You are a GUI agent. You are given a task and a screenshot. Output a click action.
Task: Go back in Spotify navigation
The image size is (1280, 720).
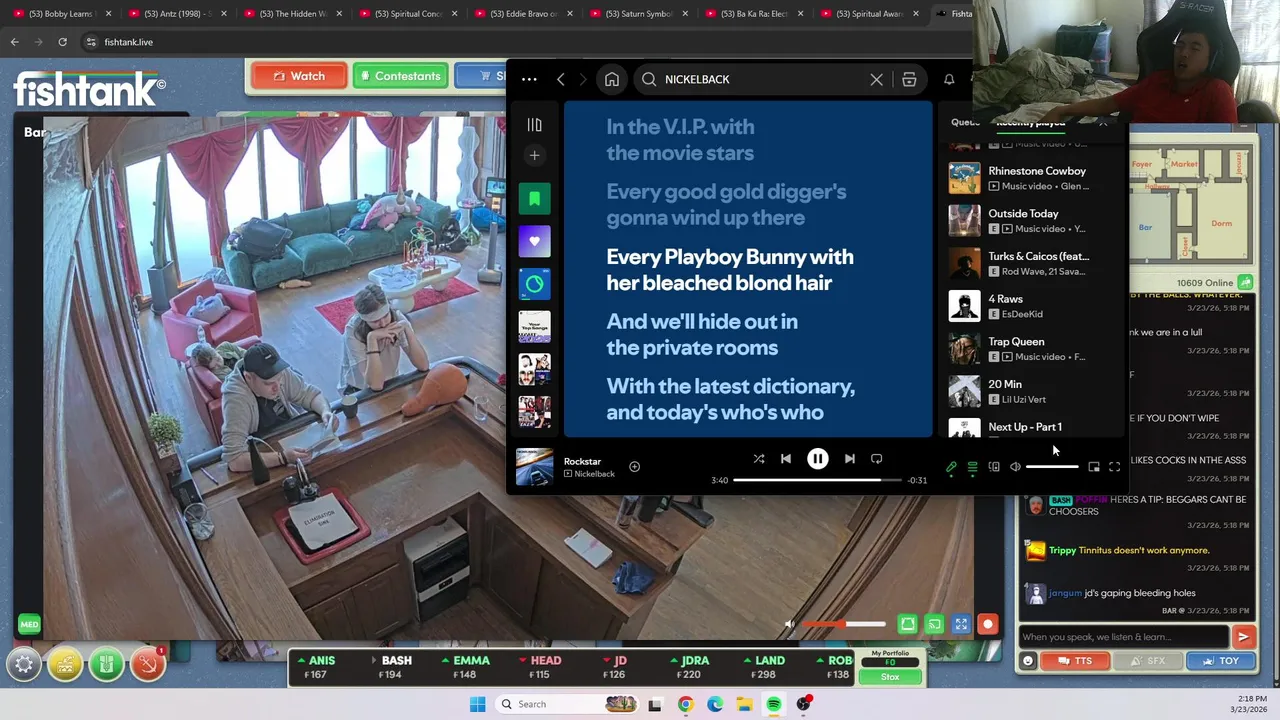coord(560,79)
